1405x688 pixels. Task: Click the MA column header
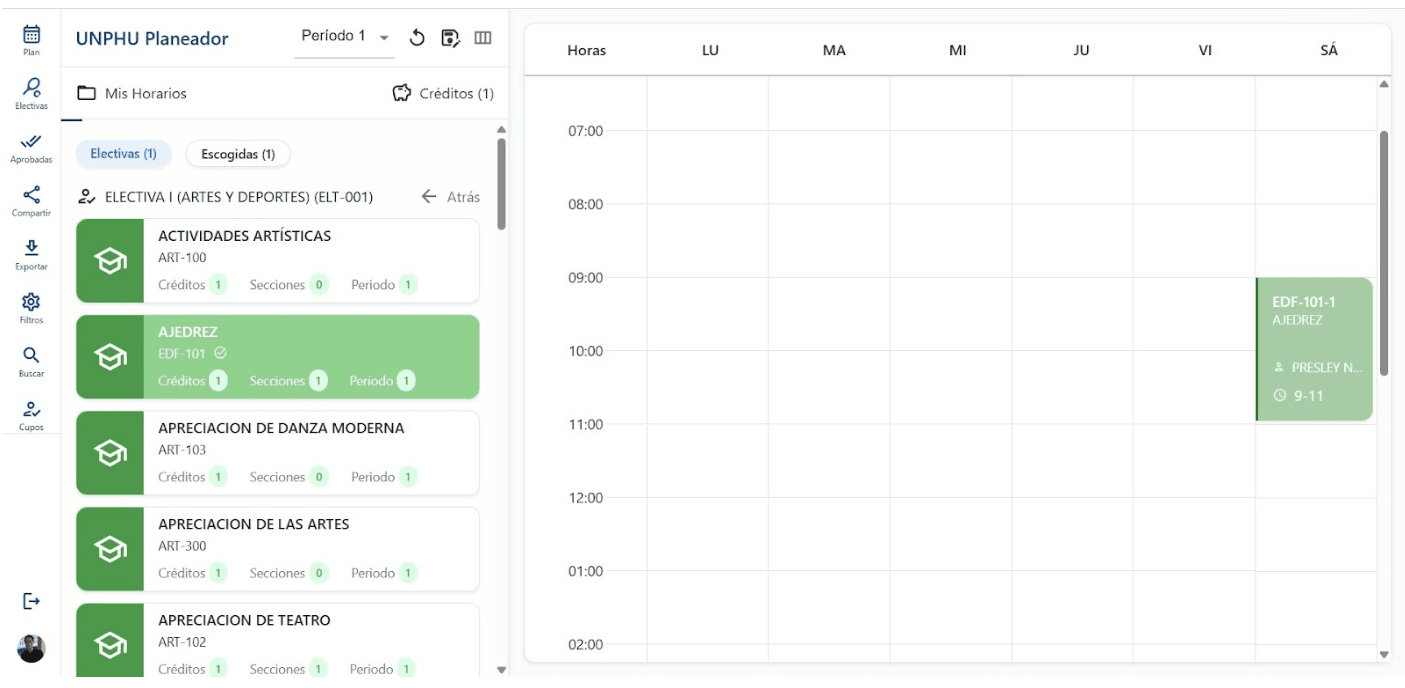point(834,50)
